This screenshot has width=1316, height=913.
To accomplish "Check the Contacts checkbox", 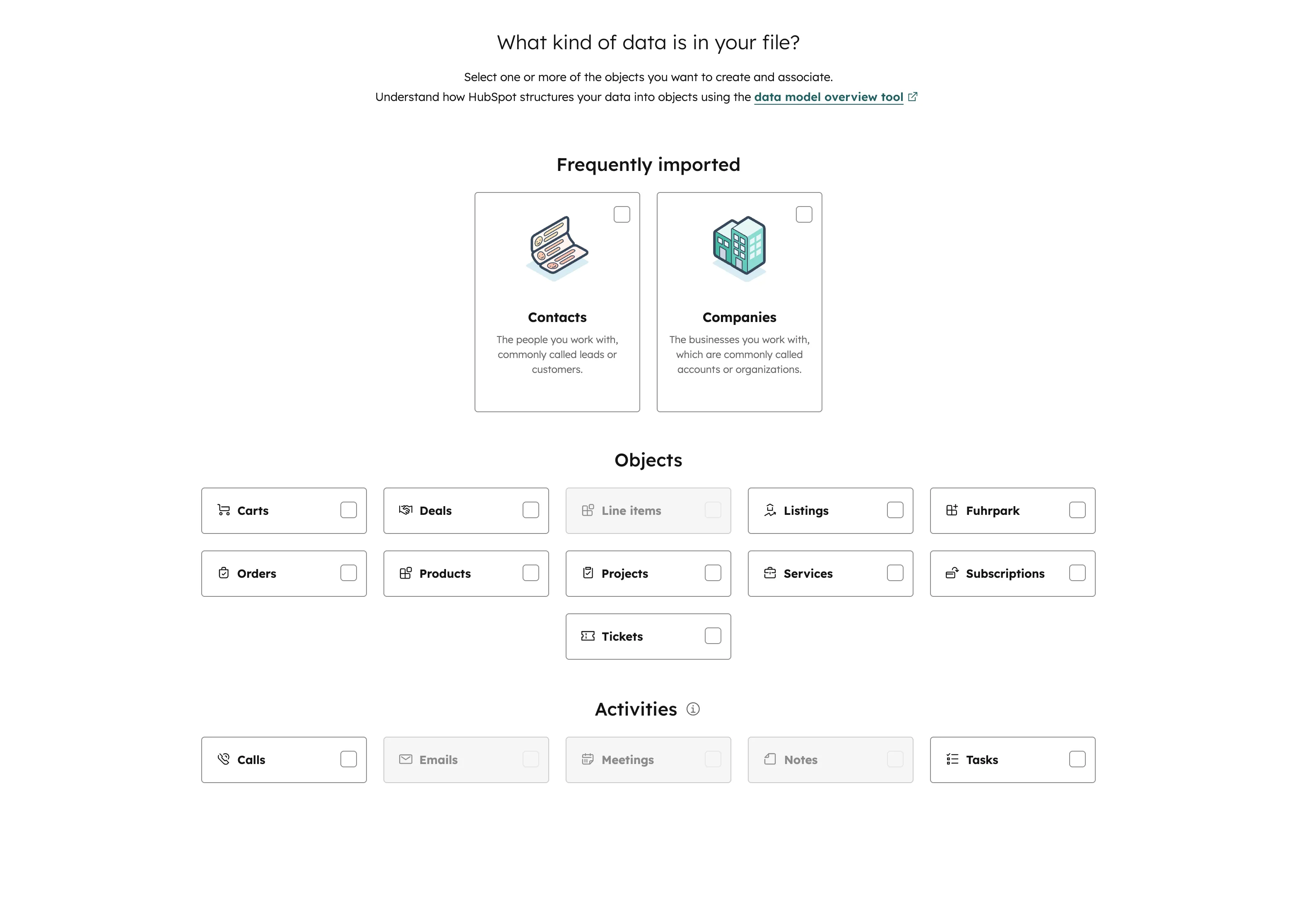I will coord(622,214).
